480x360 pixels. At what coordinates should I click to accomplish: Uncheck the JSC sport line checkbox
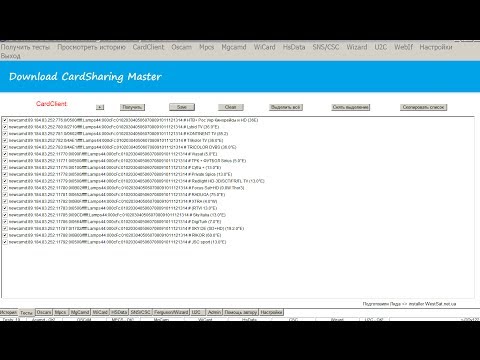tap(5, 242)
